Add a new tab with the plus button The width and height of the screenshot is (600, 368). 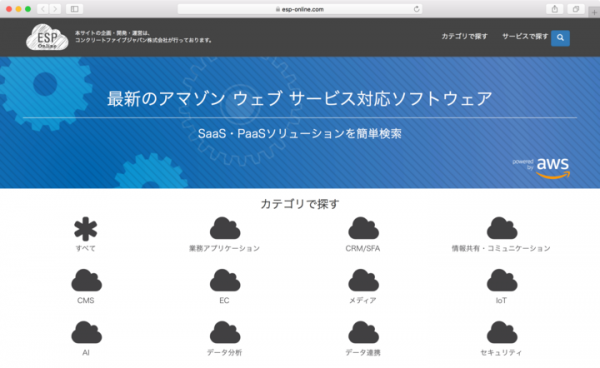(594, 12)
